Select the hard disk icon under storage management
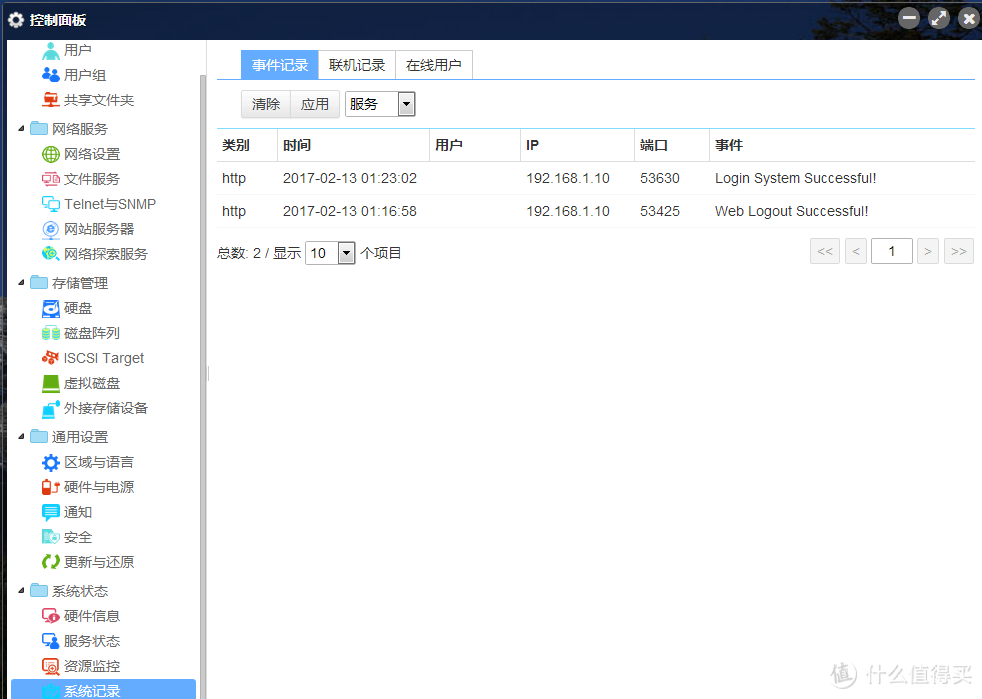 (x=51, y=308)
